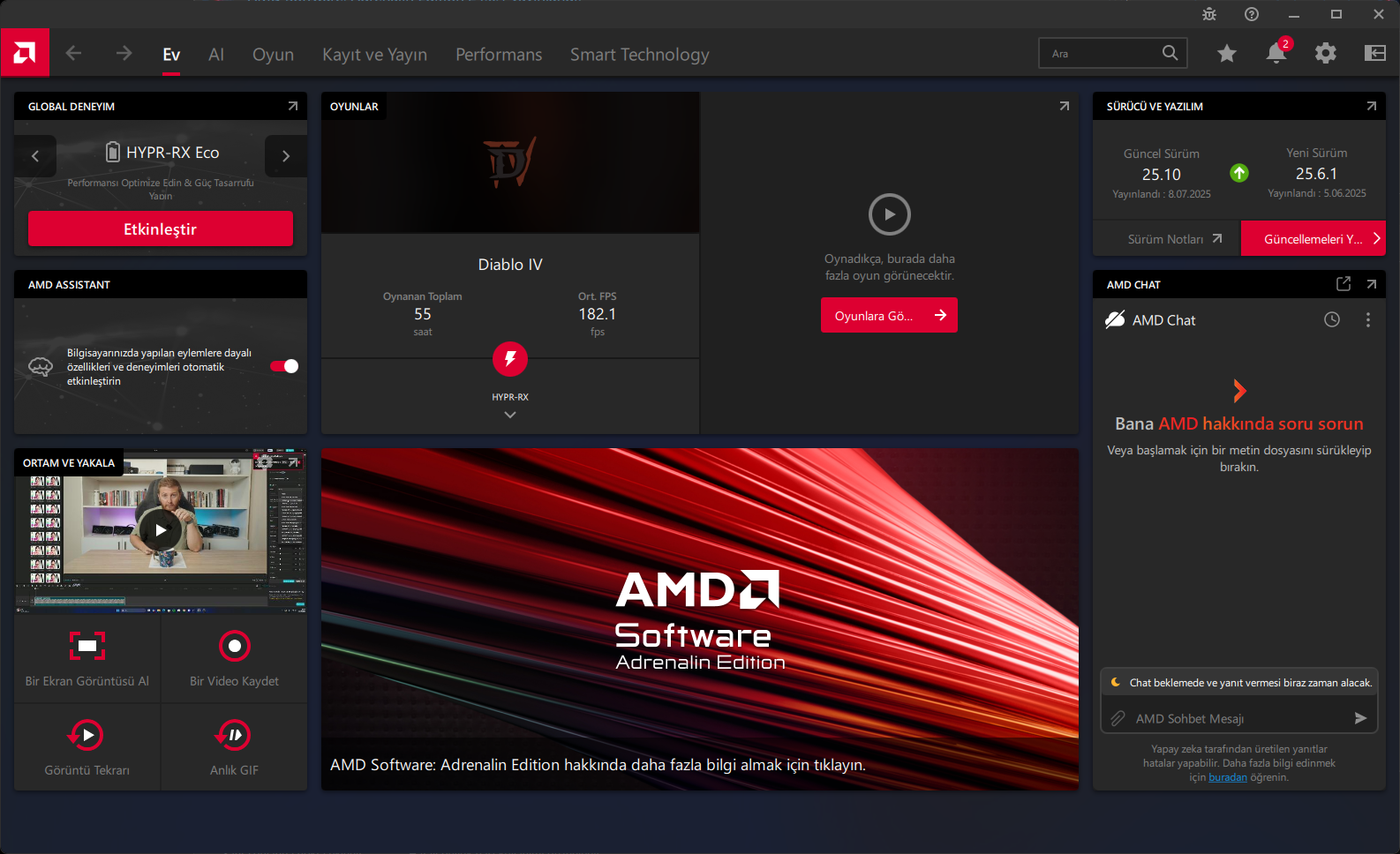Expand the HYPR-RX chevron under Diablo IV
This screenshot has height=854, width=1400.
click(510, 415)
